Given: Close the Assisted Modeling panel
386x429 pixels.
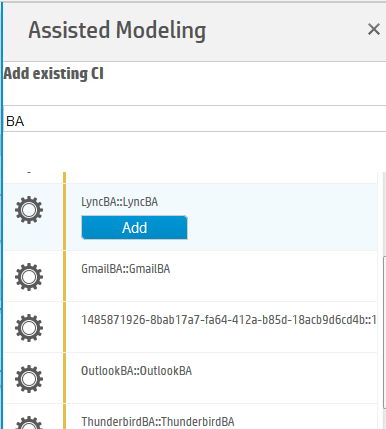Looking at the screenshot, I should coord(374,29).
